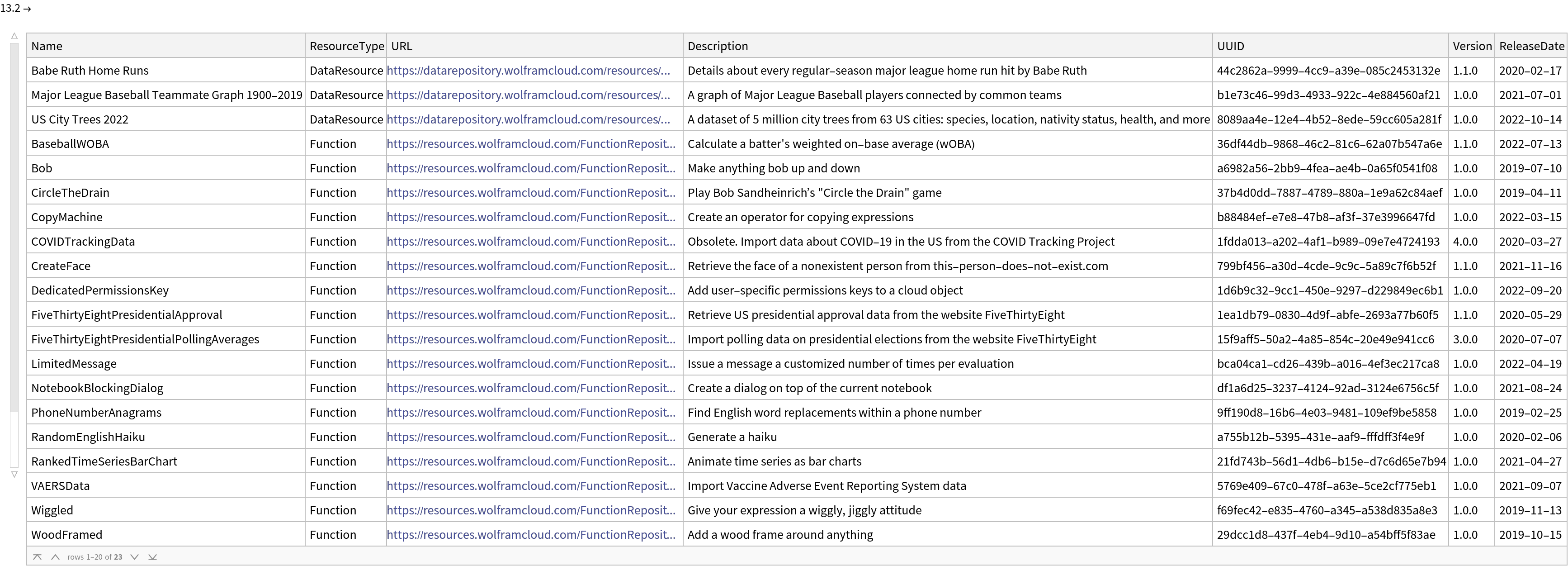This screenshot has width=1568, height=580.
Task: Select the Description column header
Action: point(718,46)
